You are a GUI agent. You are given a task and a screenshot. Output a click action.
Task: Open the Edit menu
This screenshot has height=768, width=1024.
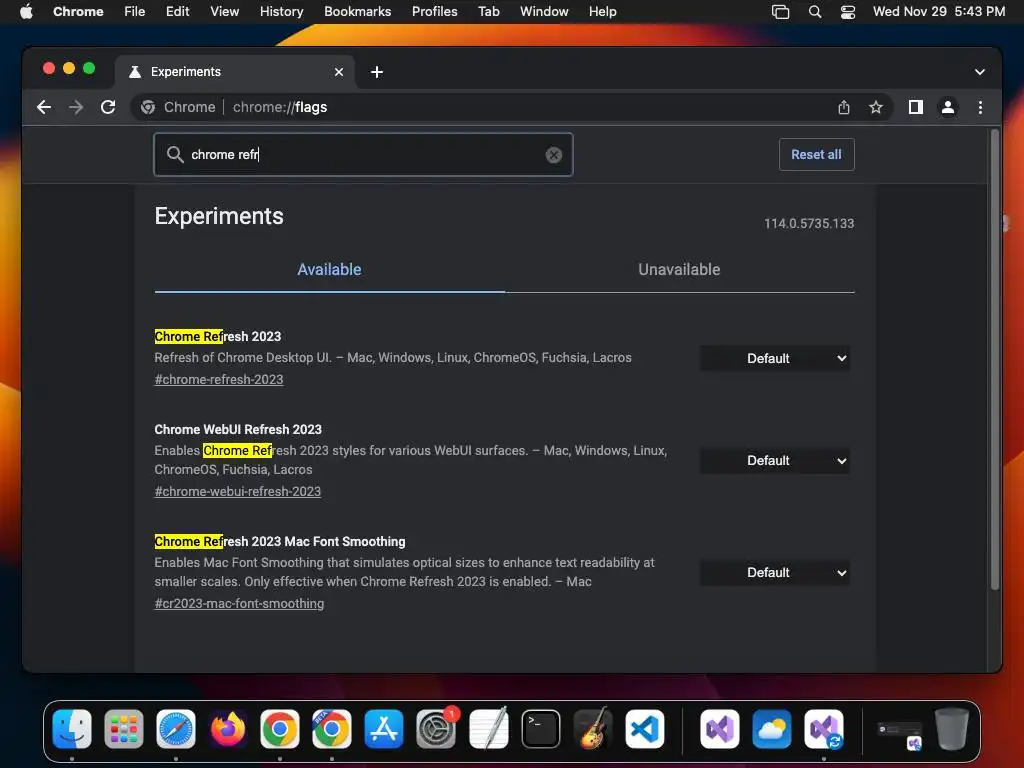(177, 12)
